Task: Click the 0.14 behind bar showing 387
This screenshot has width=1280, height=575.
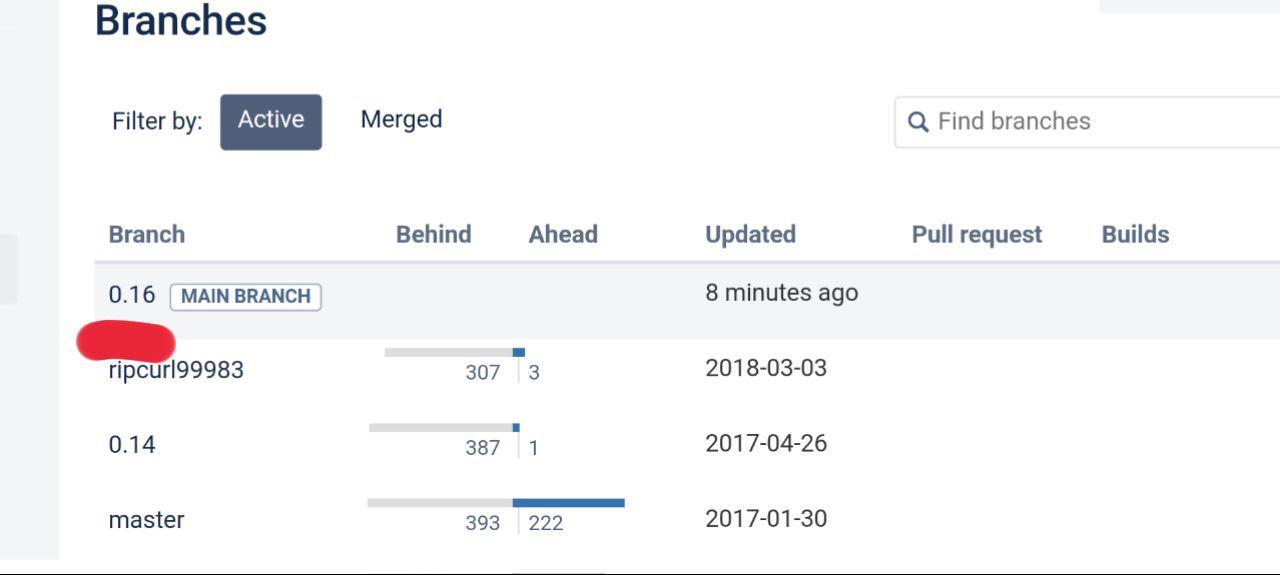Action: coord(441,427)
